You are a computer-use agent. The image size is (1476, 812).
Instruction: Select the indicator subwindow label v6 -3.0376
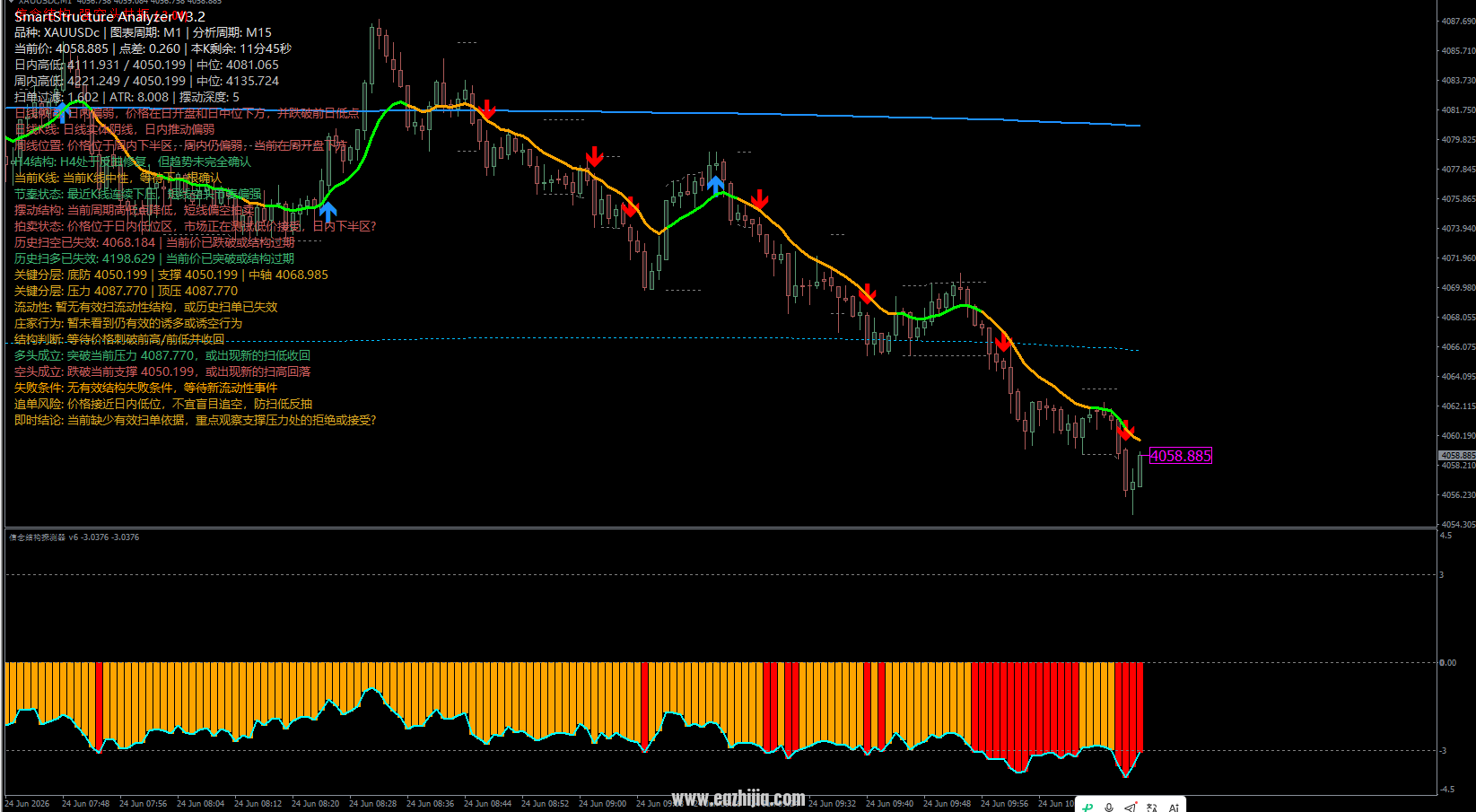[x=74, y=537]
